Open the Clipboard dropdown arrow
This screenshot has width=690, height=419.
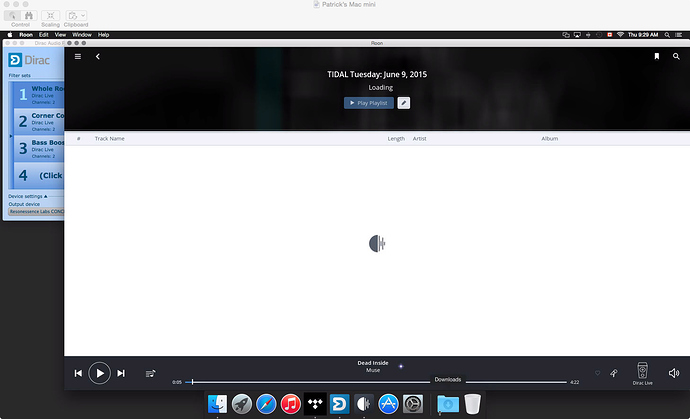(83, 16)
